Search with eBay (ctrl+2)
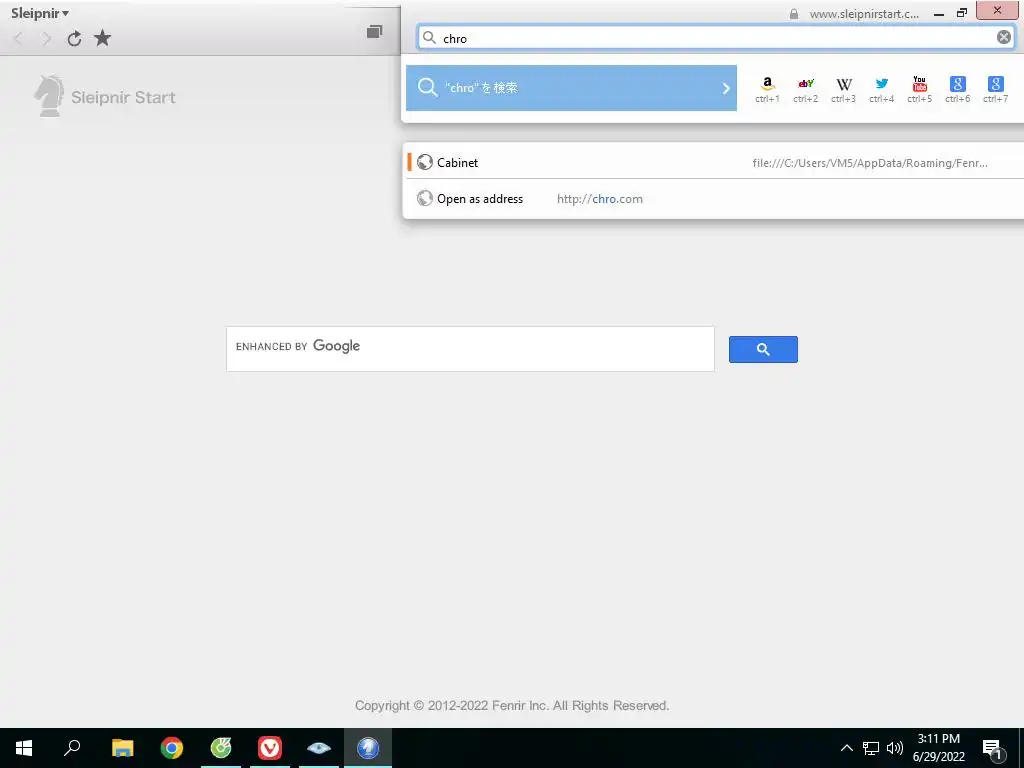The width and height of the screenshot is (1024, 768). pyautogui.click(x=805, y=89)
